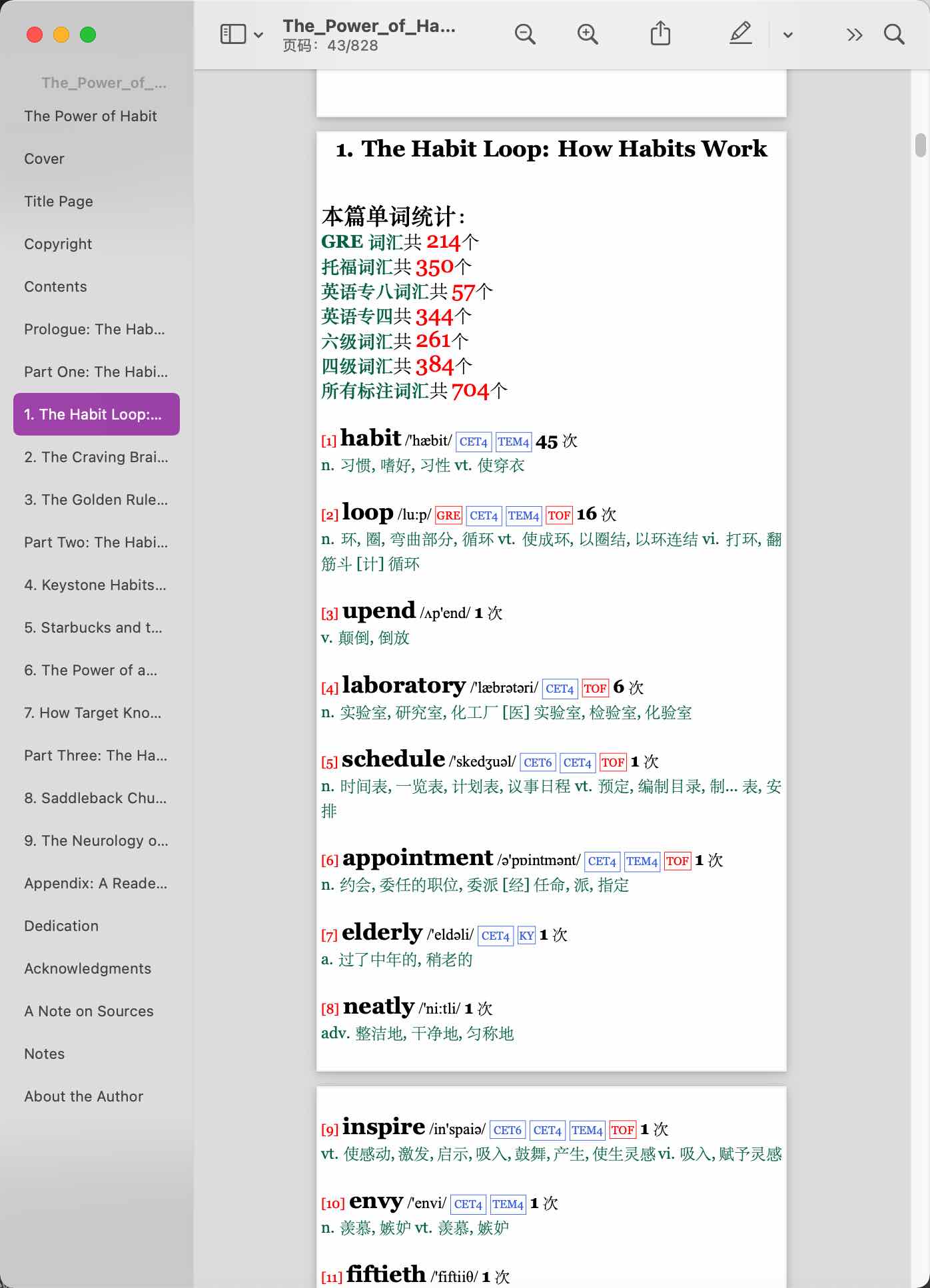930x1288 pixels.
Task: Click the GRE vocabulary count 214
Action: tap(444, 242)
